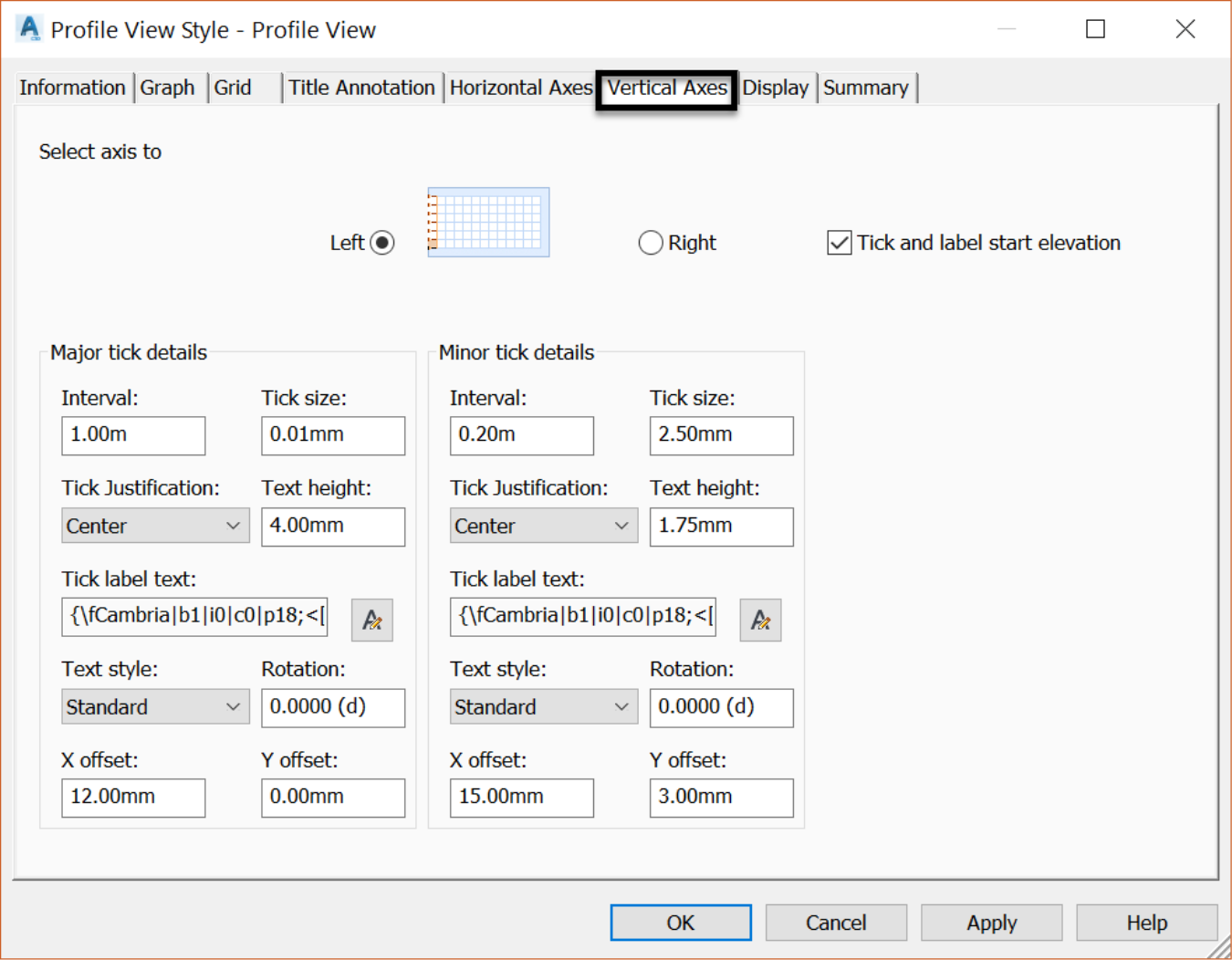Open major Tick label text editor icon
Image resolution: width=1232 pixels, height=960 pixels.
(371, 620)
